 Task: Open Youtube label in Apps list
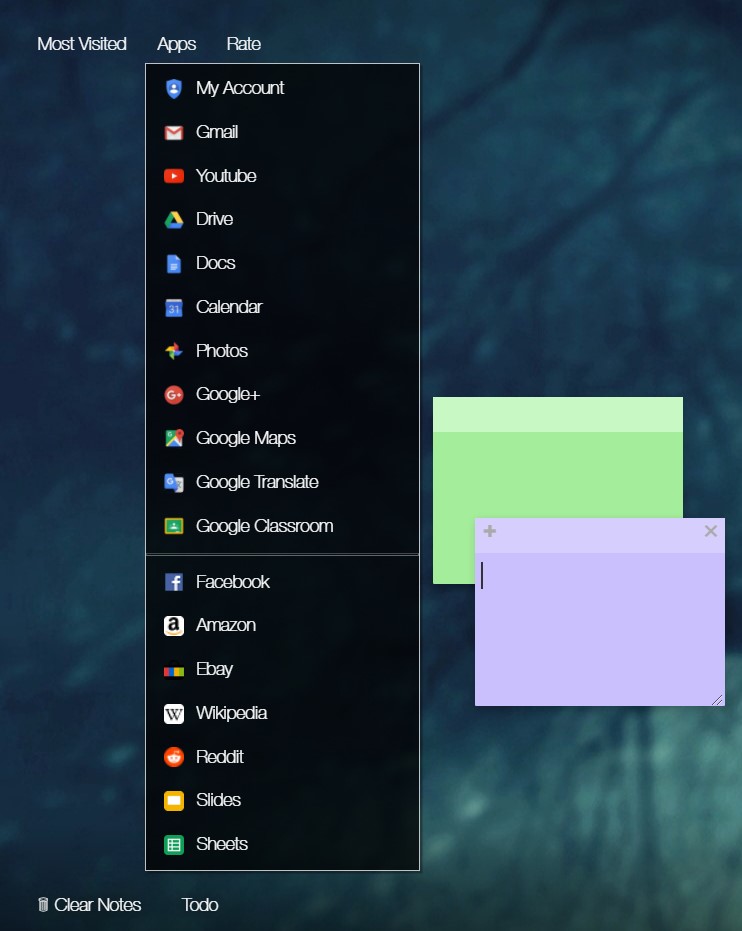tap(226, 176)
